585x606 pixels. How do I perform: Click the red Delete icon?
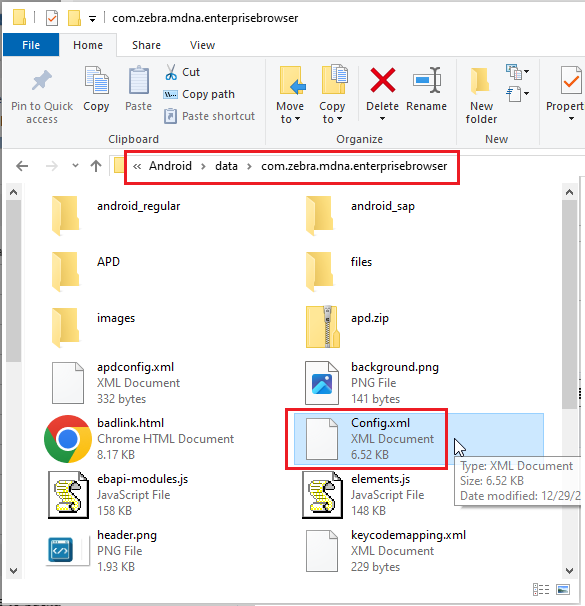(383, 80)
